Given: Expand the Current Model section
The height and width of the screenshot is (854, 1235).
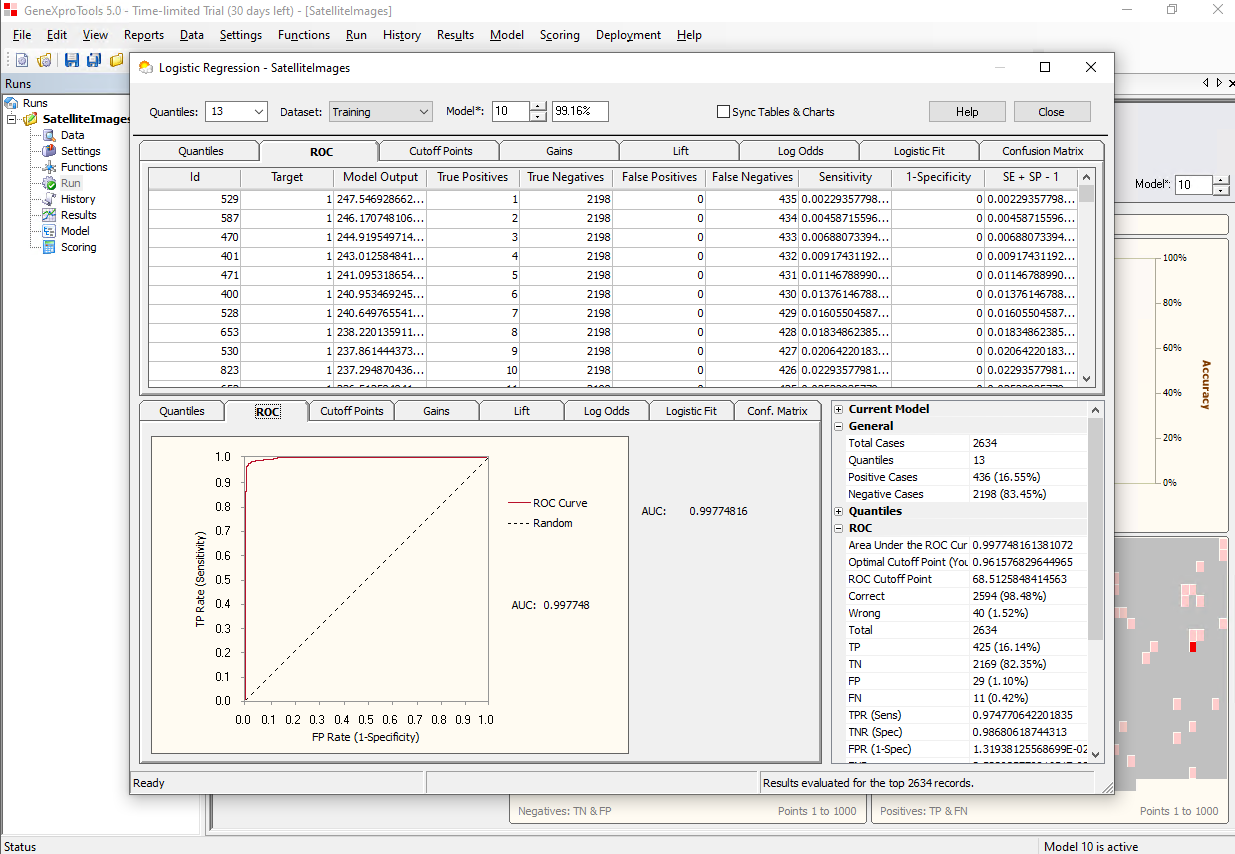Looking at the screenshot, I should (x=838, y=409).
